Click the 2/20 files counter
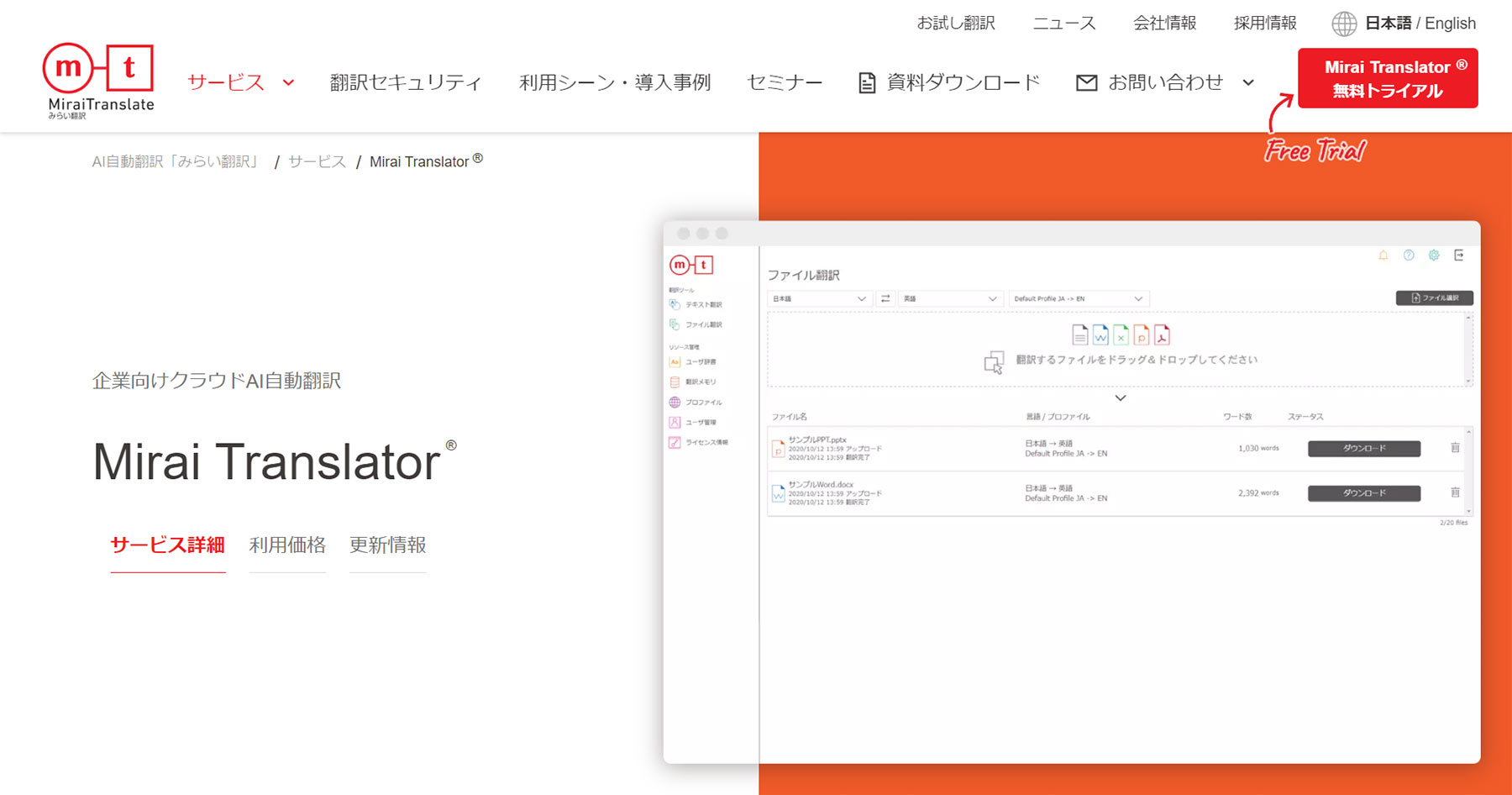This screenshot has height=795, width=1512. pyautogui.click(x=1454, y=523)
